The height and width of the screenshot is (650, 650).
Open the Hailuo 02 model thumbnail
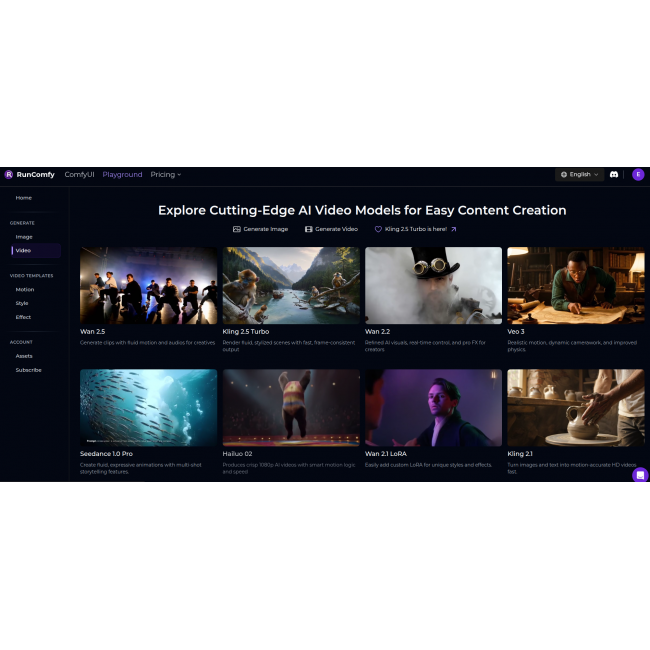[291, 407]
